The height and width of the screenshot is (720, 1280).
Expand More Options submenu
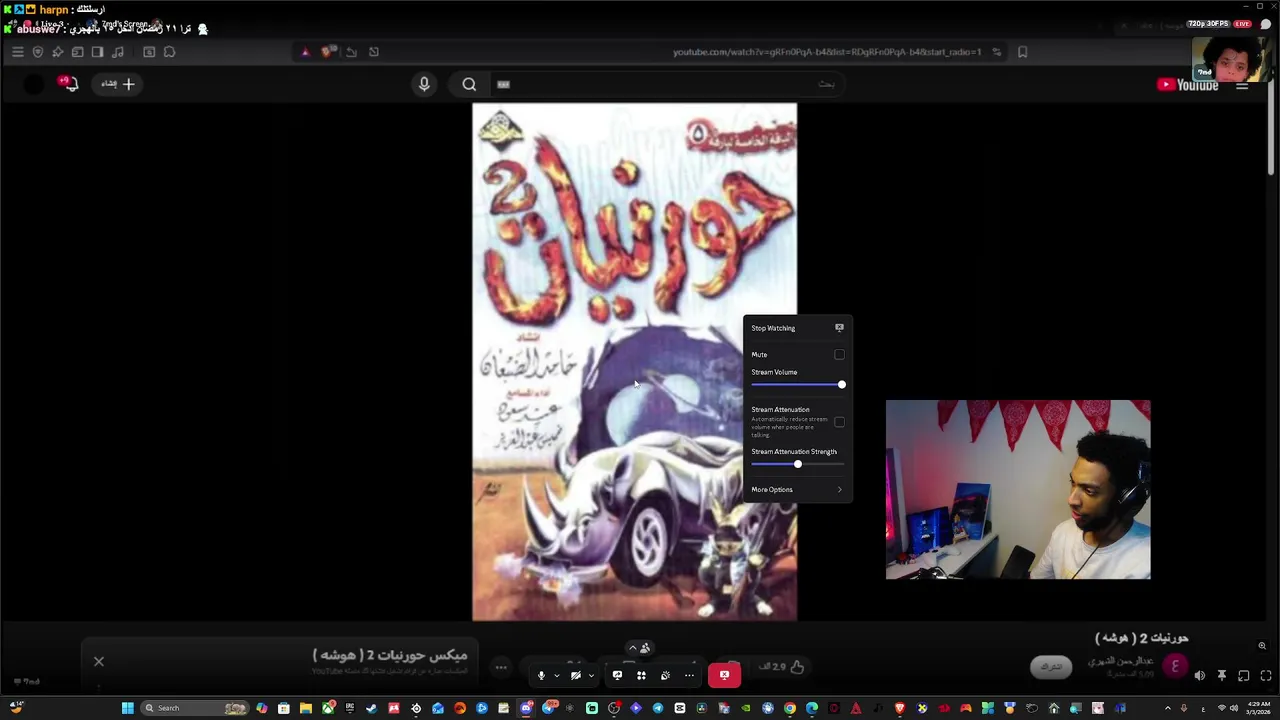click(797, 489)
